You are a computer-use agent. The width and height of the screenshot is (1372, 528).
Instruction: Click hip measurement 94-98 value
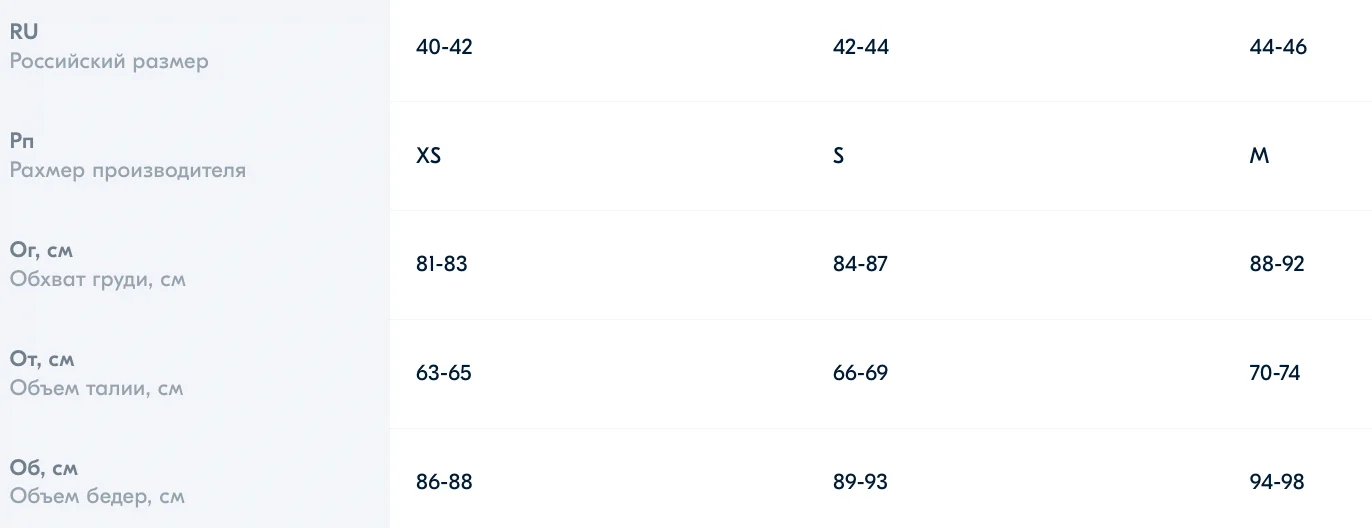tap(1277, 482)
